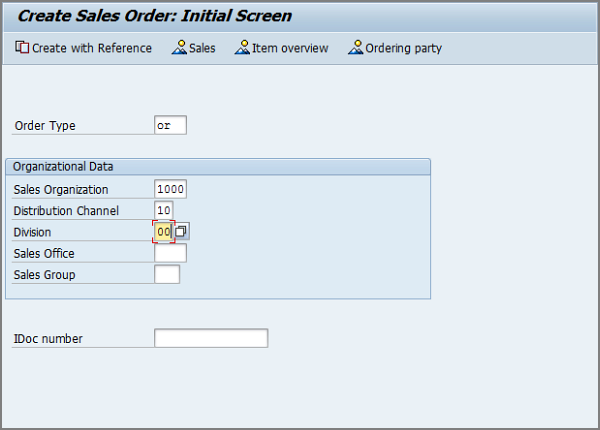
Task: Click the Item overview toolbar icon
Action: point(242,48)
